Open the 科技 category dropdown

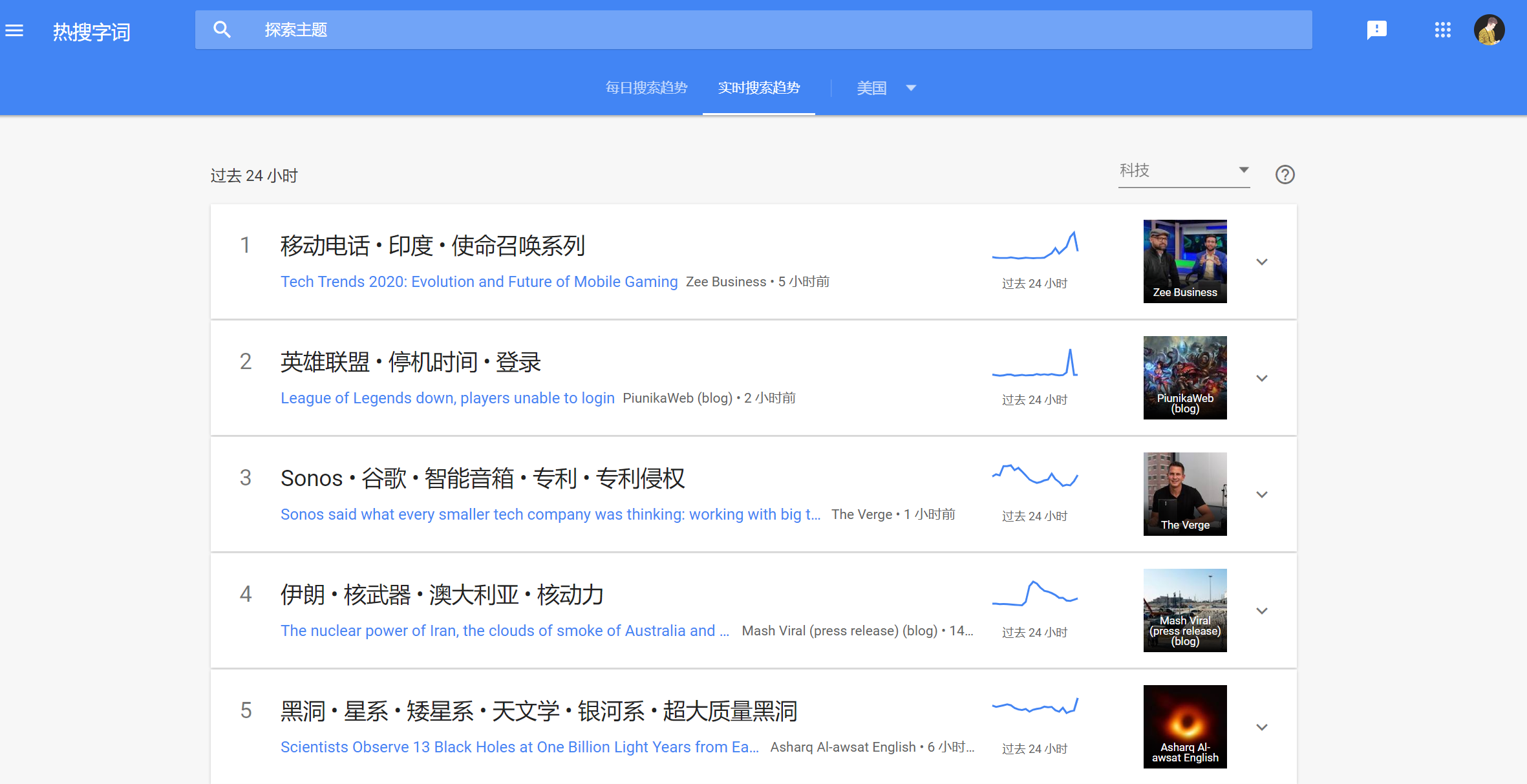1183,171
